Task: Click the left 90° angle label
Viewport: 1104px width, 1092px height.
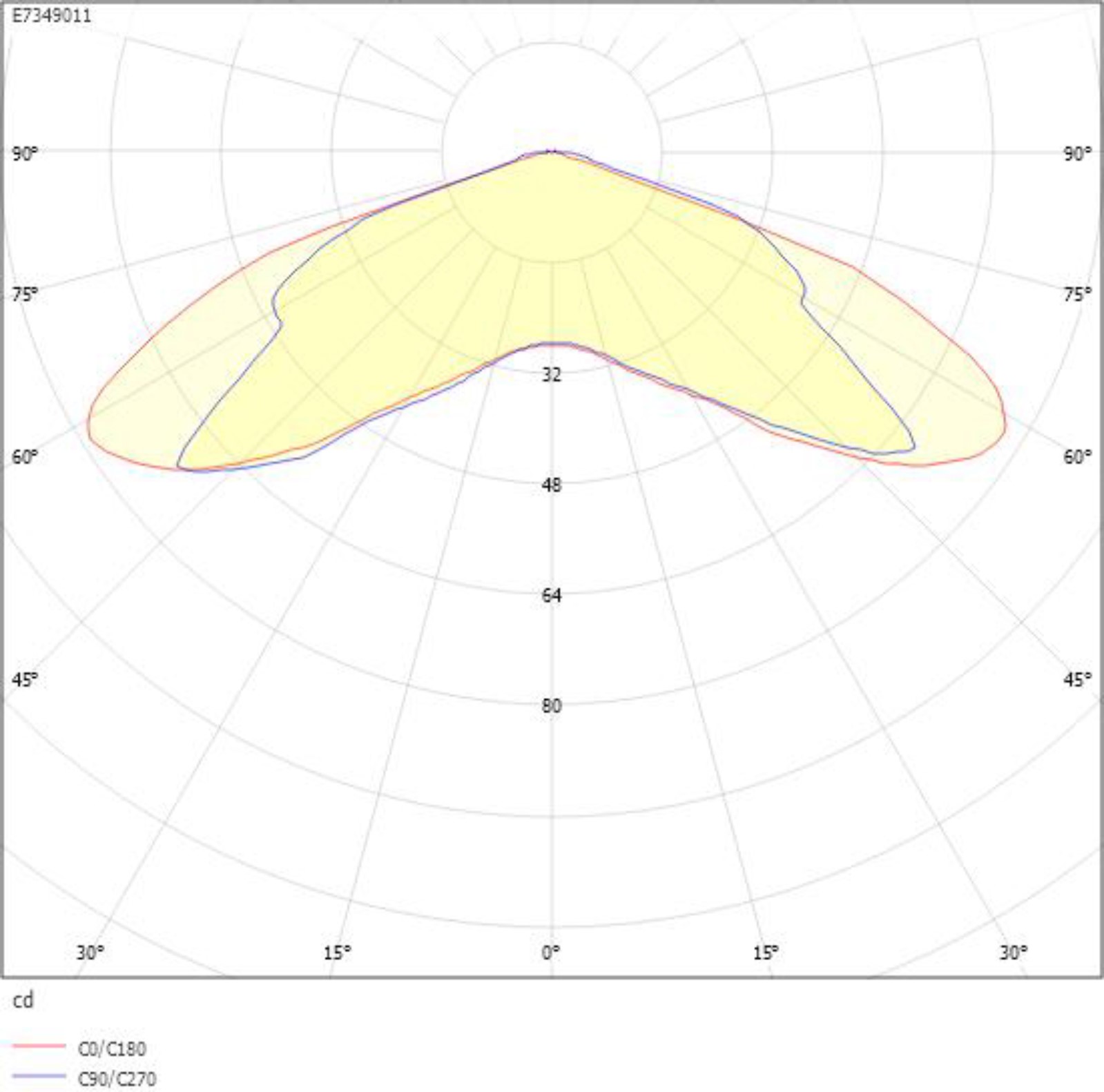Action: pos(25,154)
